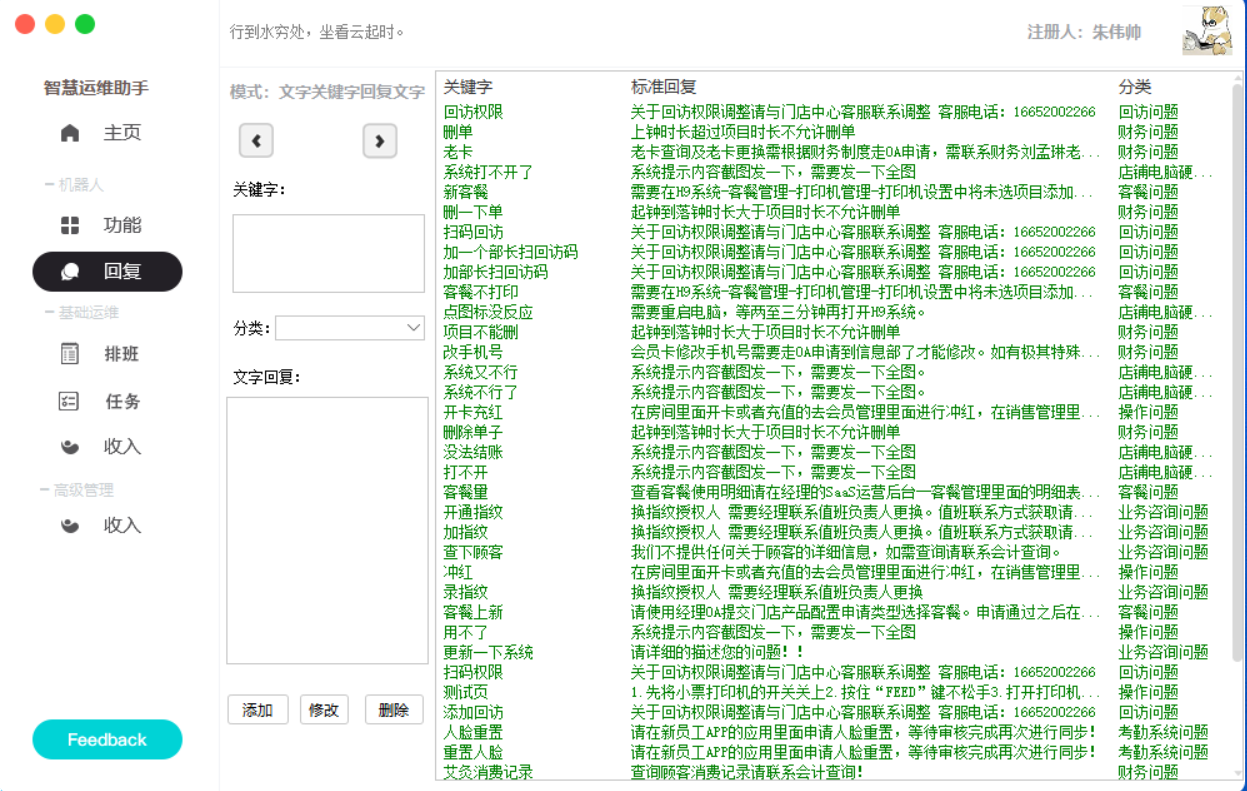Select the 人脸重置 keyword row
Image resolution: width=1247 pixels, height=791 pixels.
point(473,732)
